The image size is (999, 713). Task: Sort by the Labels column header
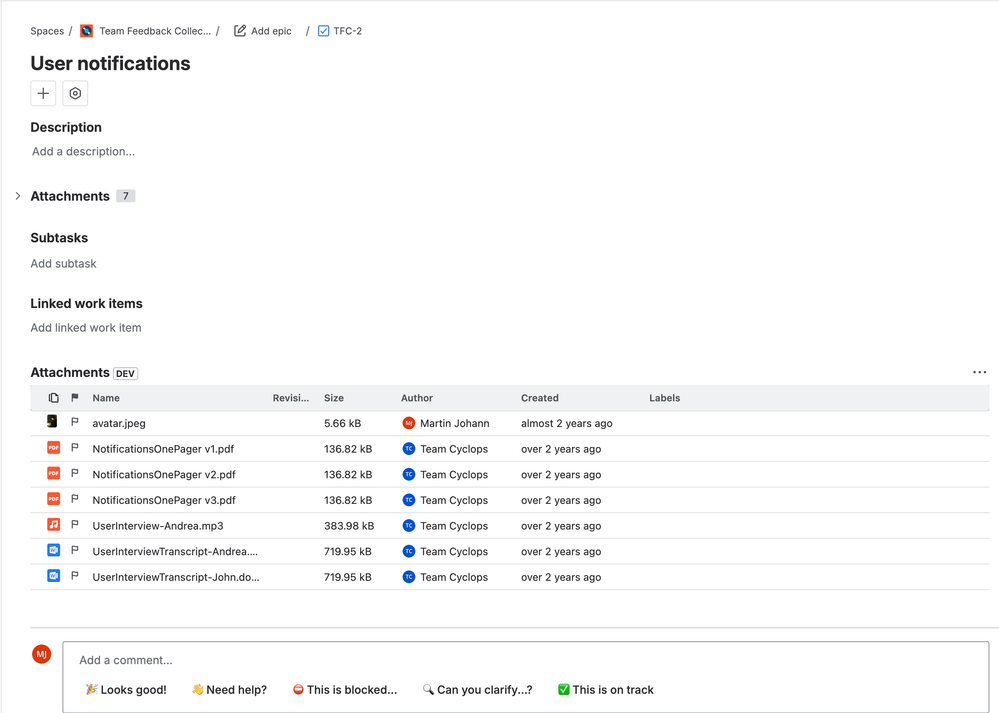(665, 398)
